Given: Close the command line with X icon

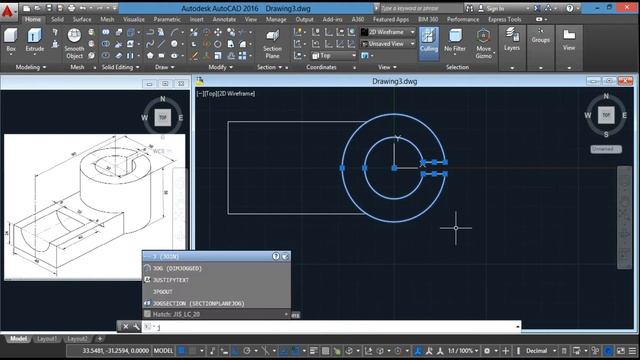Looking at the screenshot, I should pos(126,327).
